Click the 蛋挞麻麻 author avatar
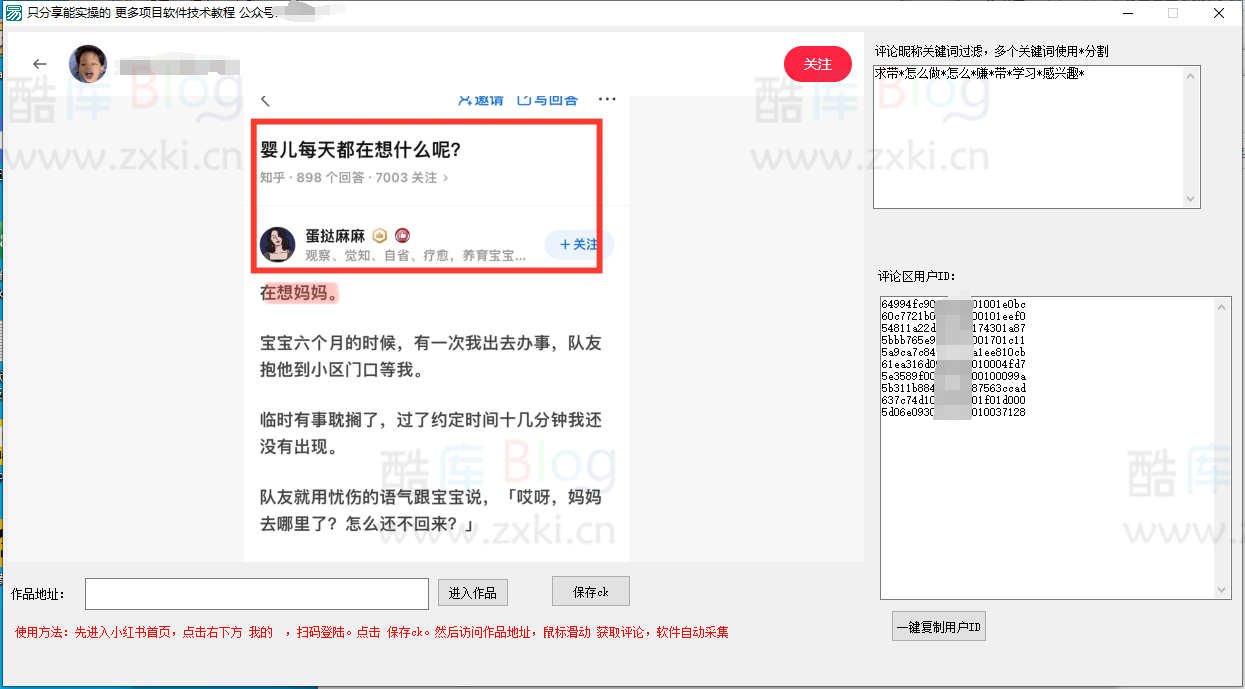The height and width of the screenshot is (689, 1245). [x=277, y=244]
